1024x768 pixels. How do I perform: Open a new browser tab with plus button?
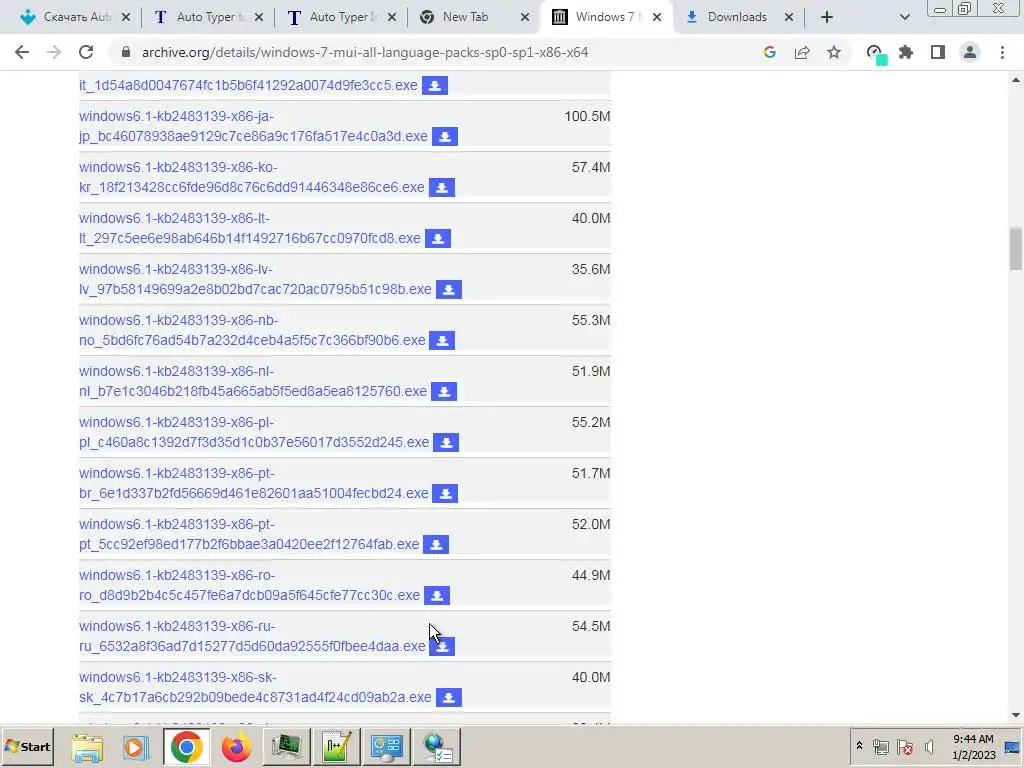tap(827, 18)
